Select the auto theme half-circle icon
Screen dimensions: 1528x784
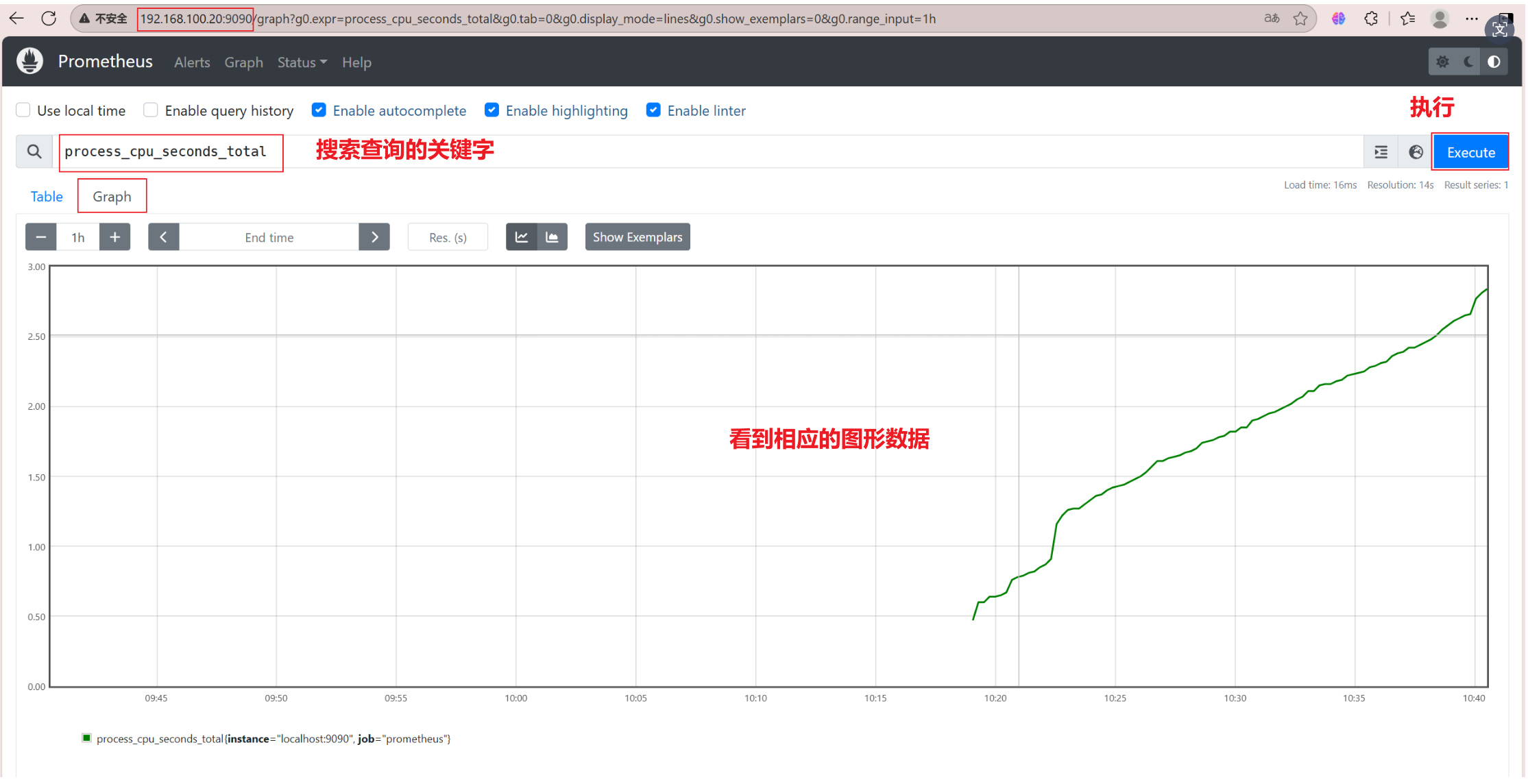click(1494, 62)
